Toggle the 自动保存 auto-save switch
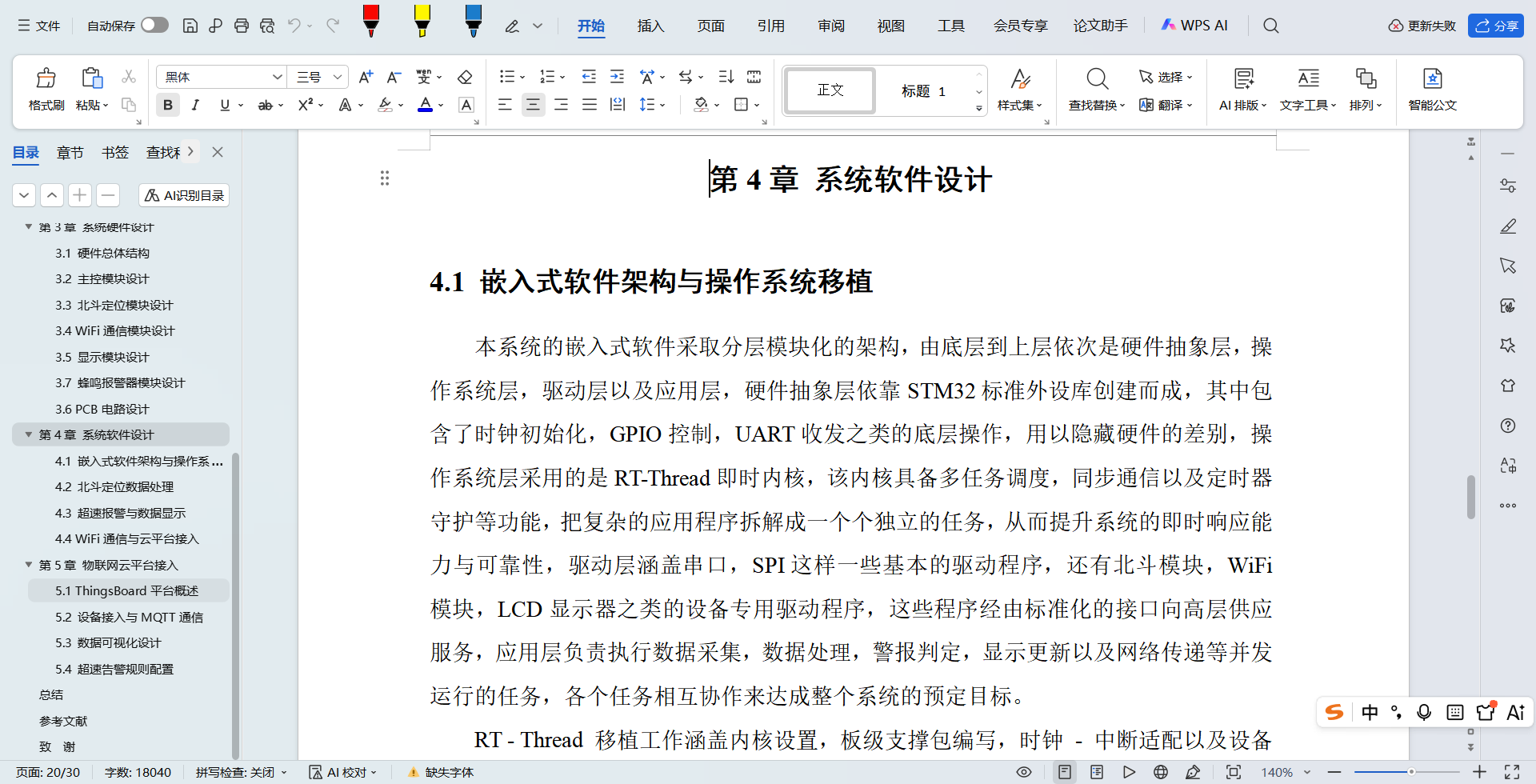Viewport: 1536px width, 784px height. [x=154, y=25]
